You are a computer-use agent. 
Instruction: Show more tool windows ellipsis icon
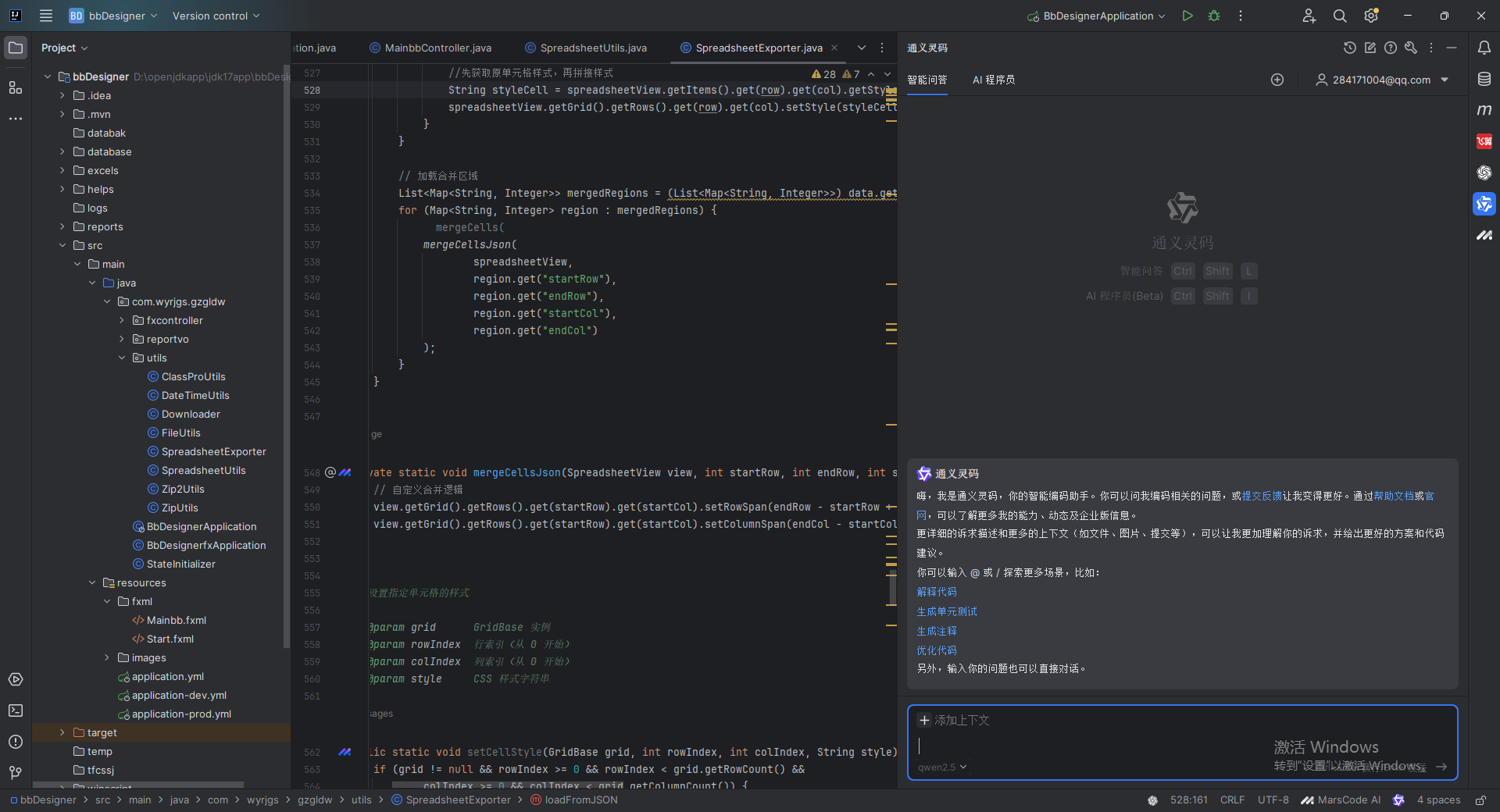tap(16, 119)
